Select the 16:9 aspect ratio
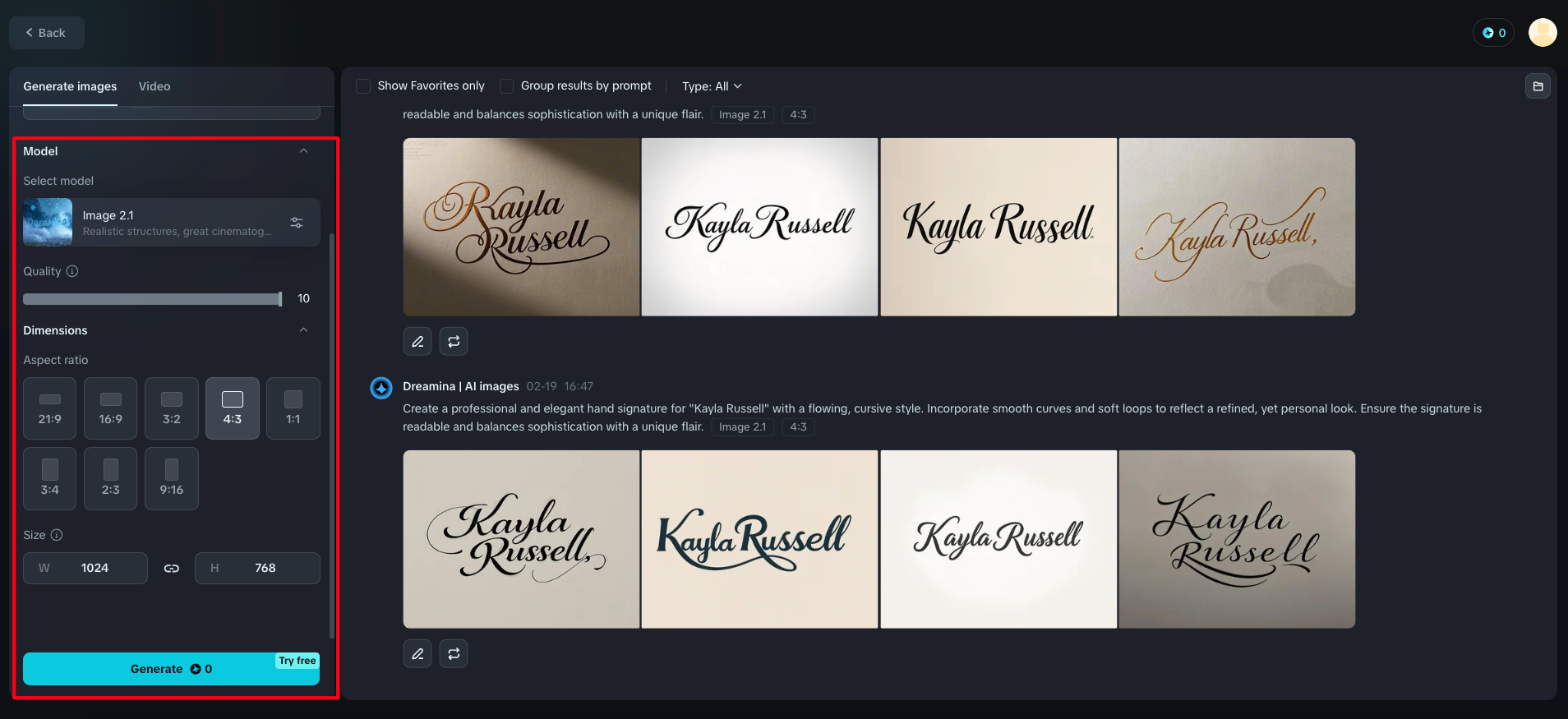This screenshot has height=719, width=1568. 111,408
